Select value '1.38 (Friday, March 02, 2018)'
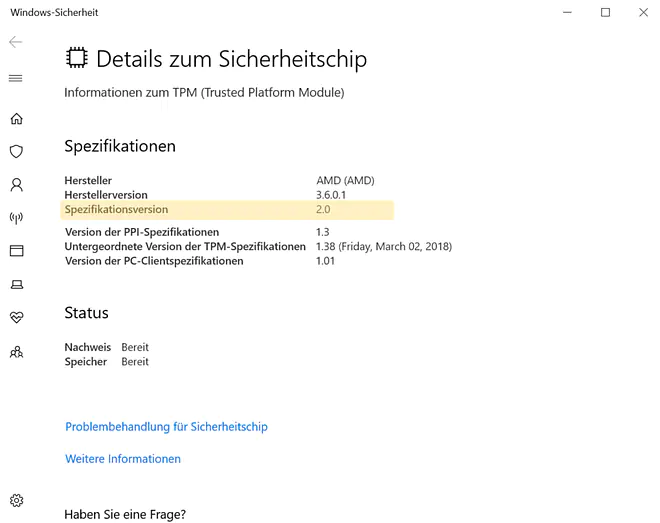 384,247
